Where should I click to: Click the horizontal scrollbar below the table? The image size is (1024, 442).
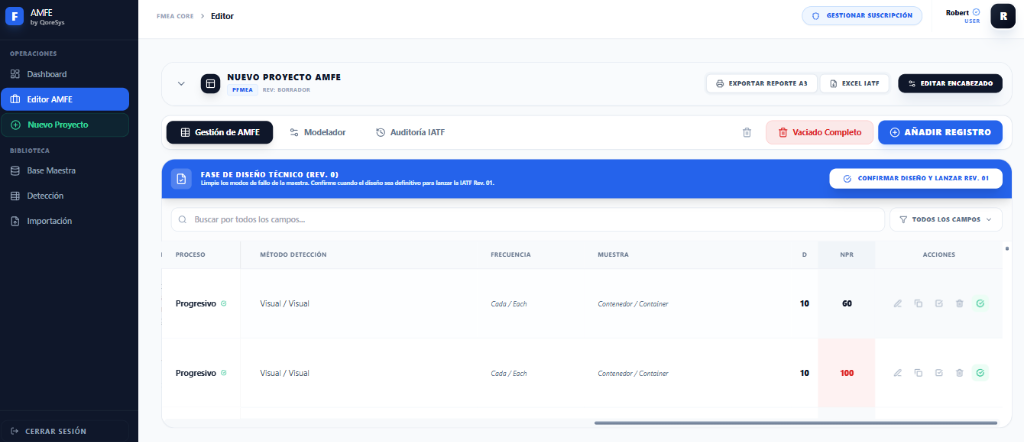[795, 423]
